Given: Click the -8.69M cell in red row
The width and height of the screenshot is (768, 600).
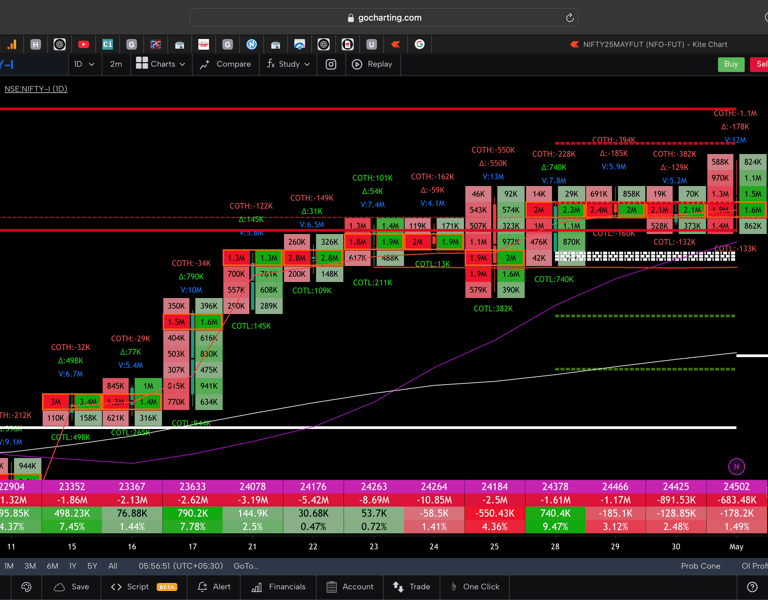Looking at the screenshot, I should (374, 500).
